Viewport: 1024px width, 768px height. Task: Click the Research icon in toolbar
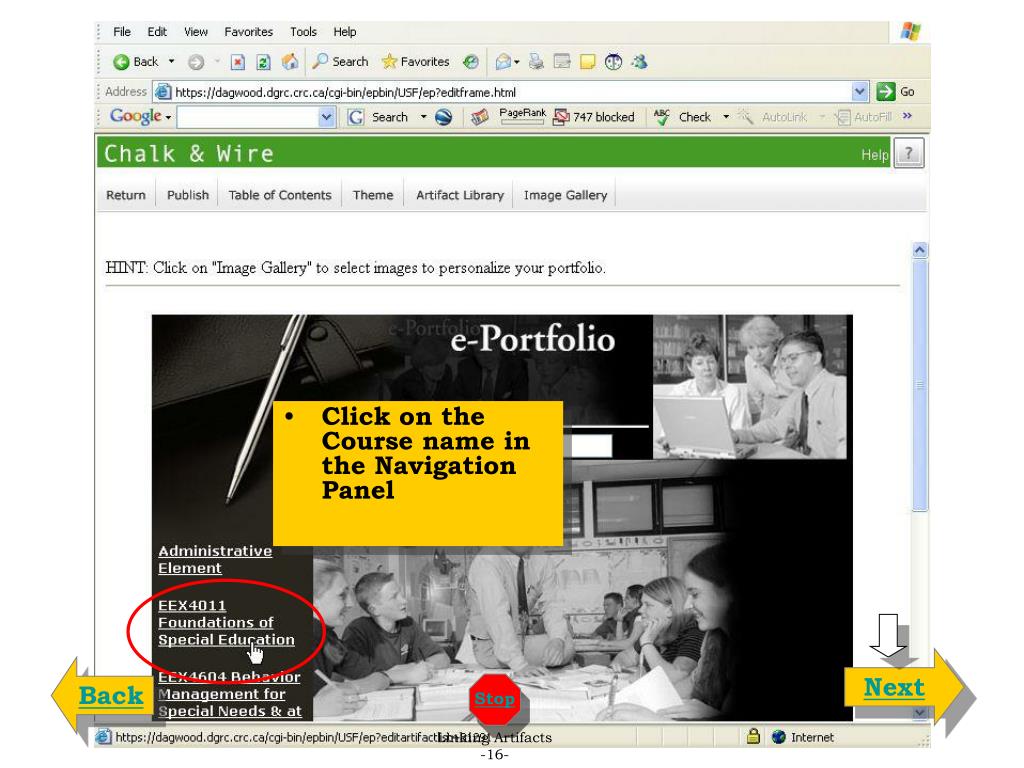(613, 62)
